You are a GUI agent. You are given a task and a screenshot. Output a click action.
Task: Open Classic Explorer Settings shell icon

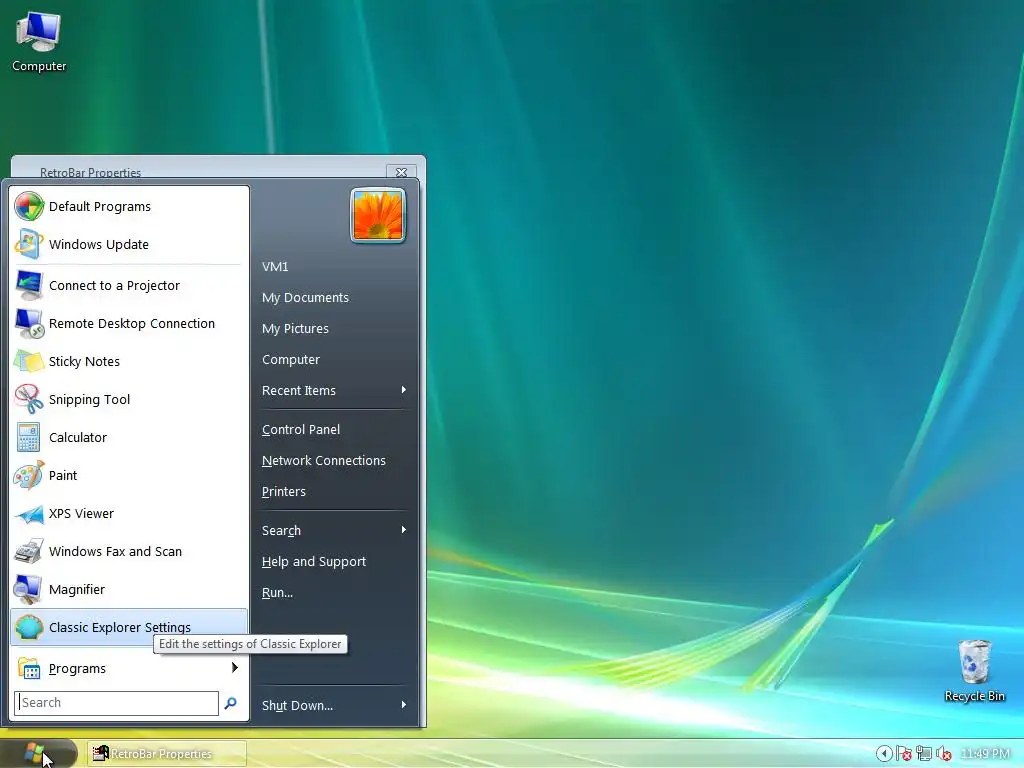[29, 627]
